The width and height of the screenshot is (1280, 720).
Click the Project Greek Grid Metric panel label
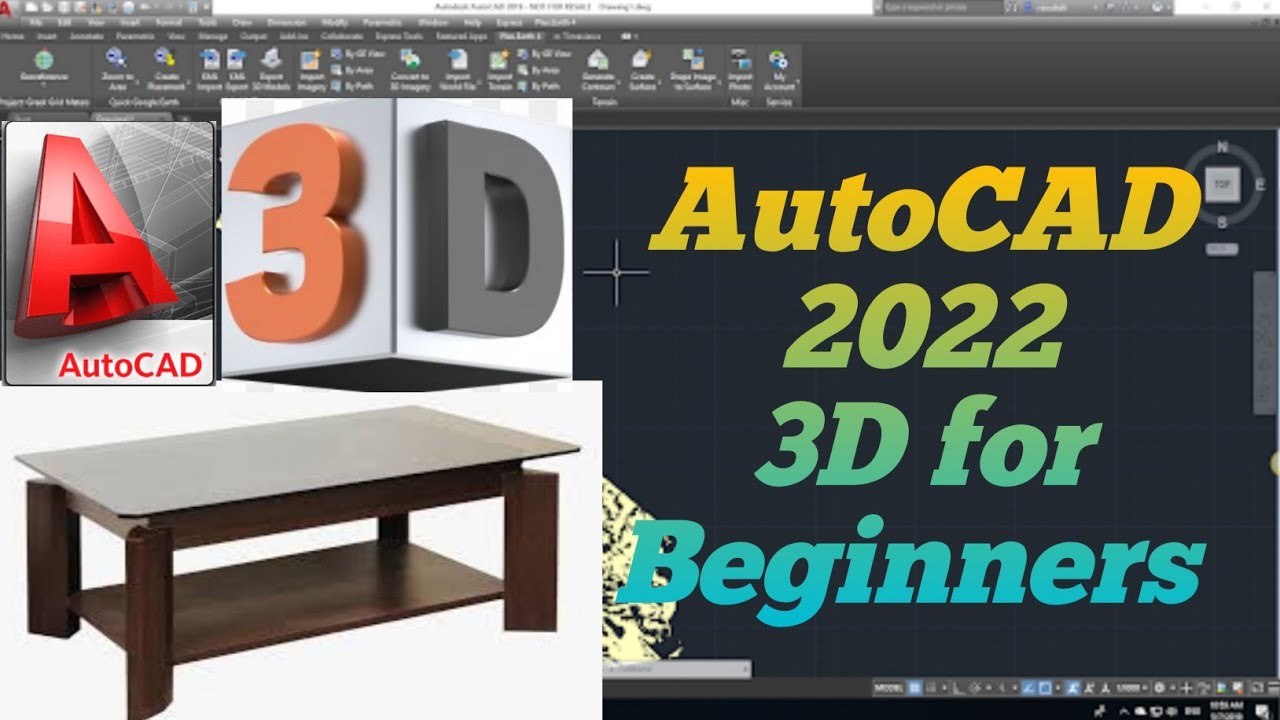click(x=45, y=102)
